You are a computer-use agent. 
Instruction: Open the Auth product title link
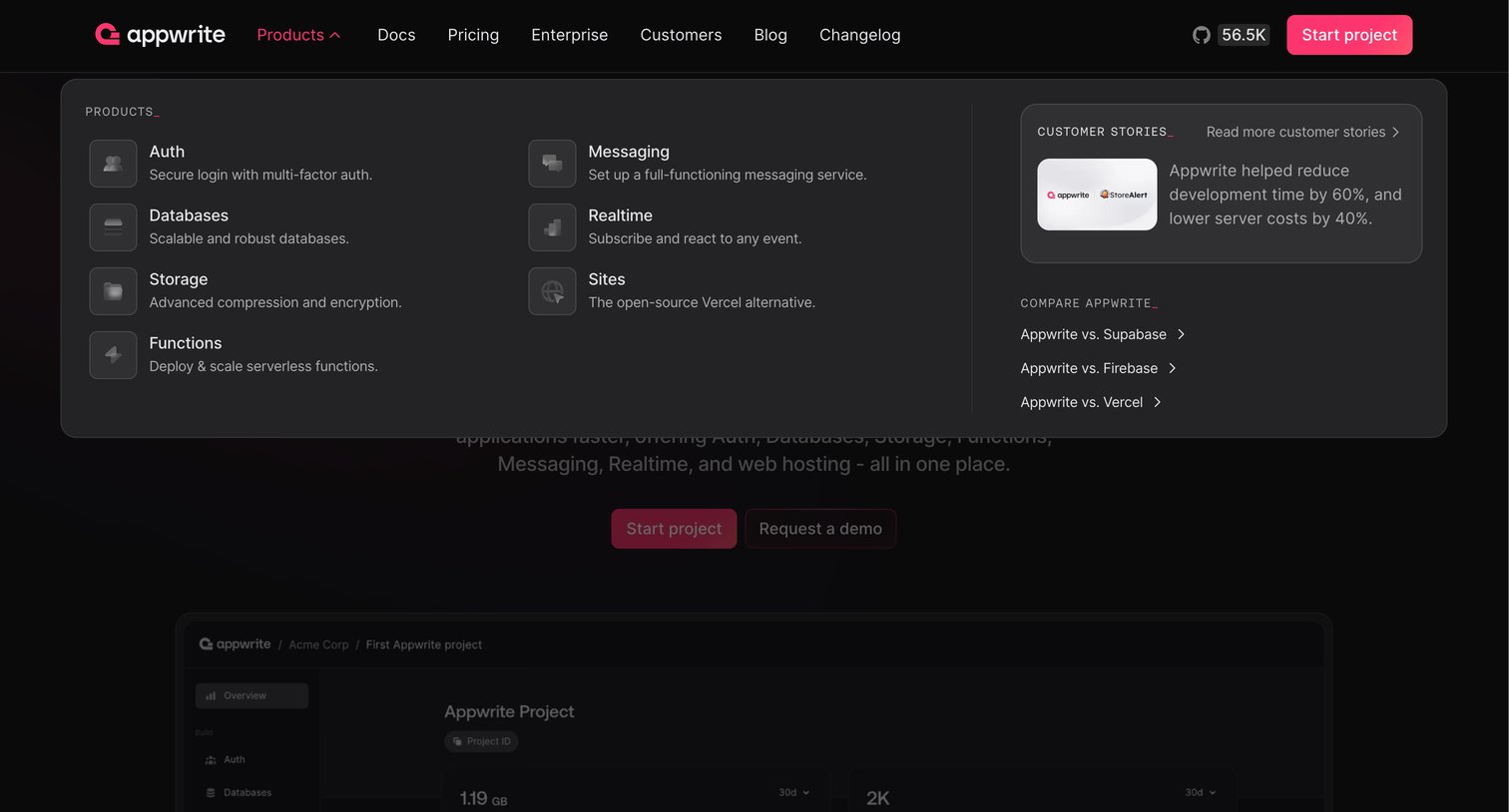click(167, 152)
